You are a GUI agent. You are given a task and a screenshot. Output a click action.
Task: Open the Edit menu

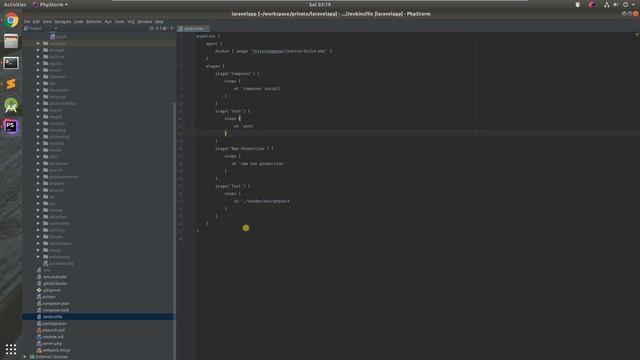tap(36, 22)
